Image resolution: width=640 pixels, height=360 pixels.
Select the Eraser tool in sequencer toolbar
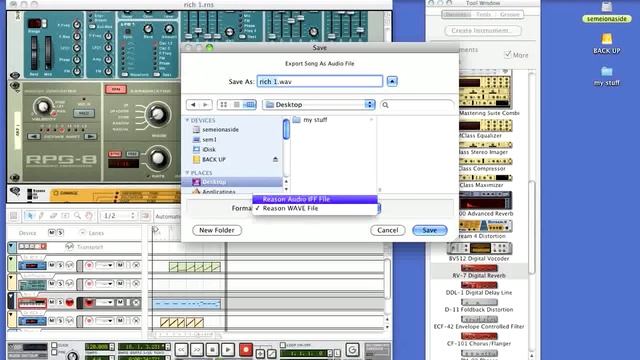tap(53, 216)
